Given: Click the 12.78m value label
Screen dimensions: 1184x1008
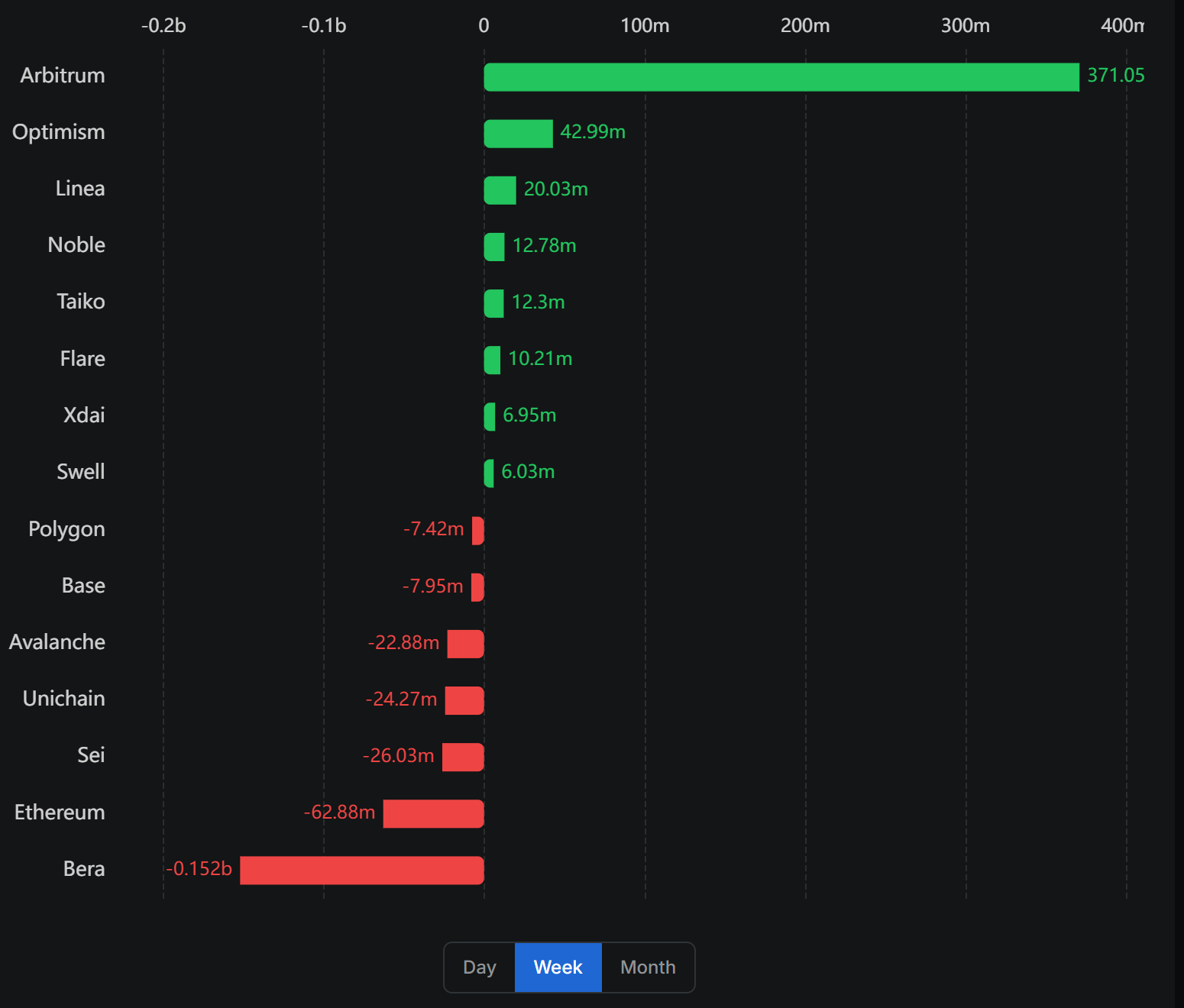Looking at the screenshot, I should pyautogui.click(x=545, y=245).
